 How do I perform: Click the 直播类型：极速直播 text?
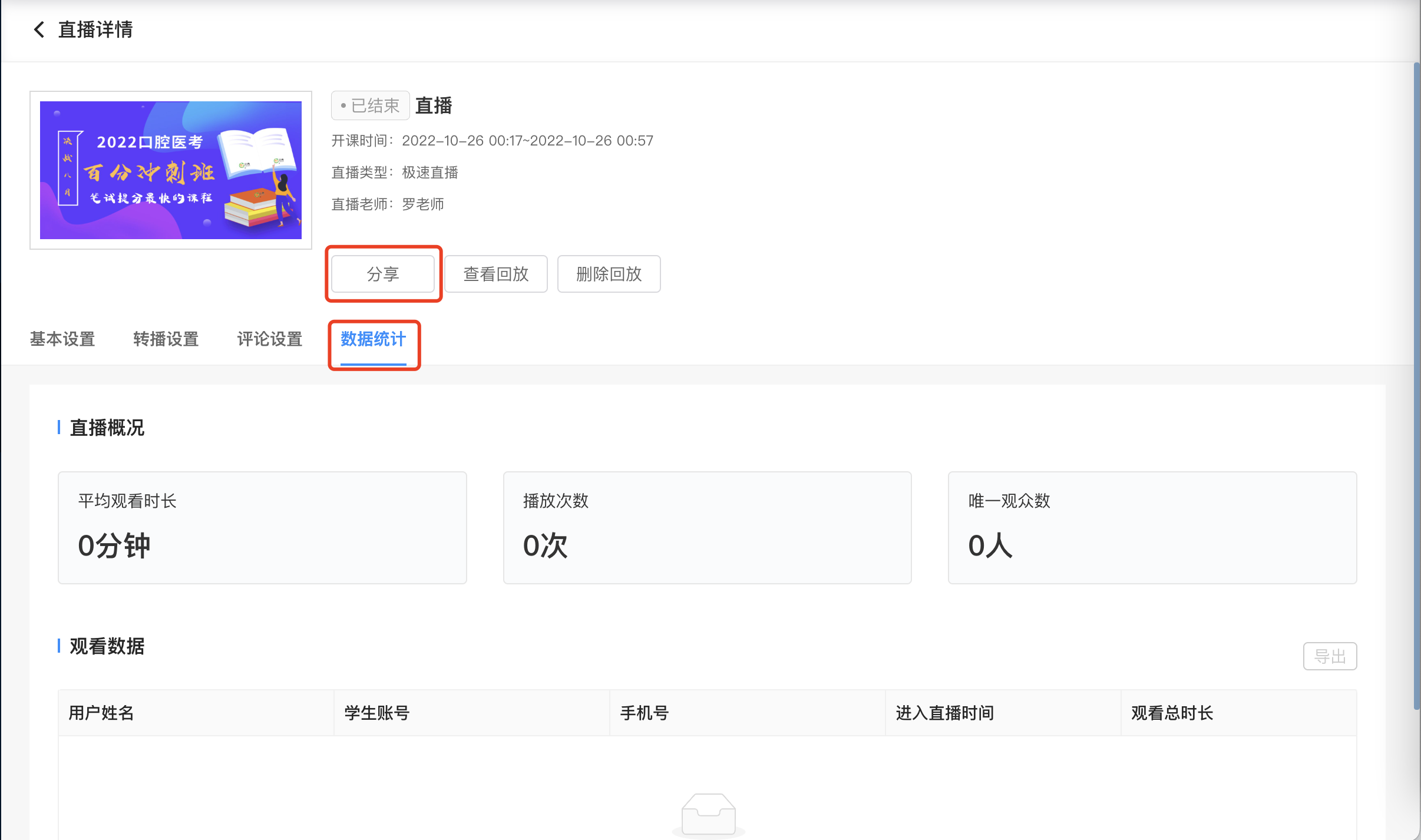coord(395,173)
